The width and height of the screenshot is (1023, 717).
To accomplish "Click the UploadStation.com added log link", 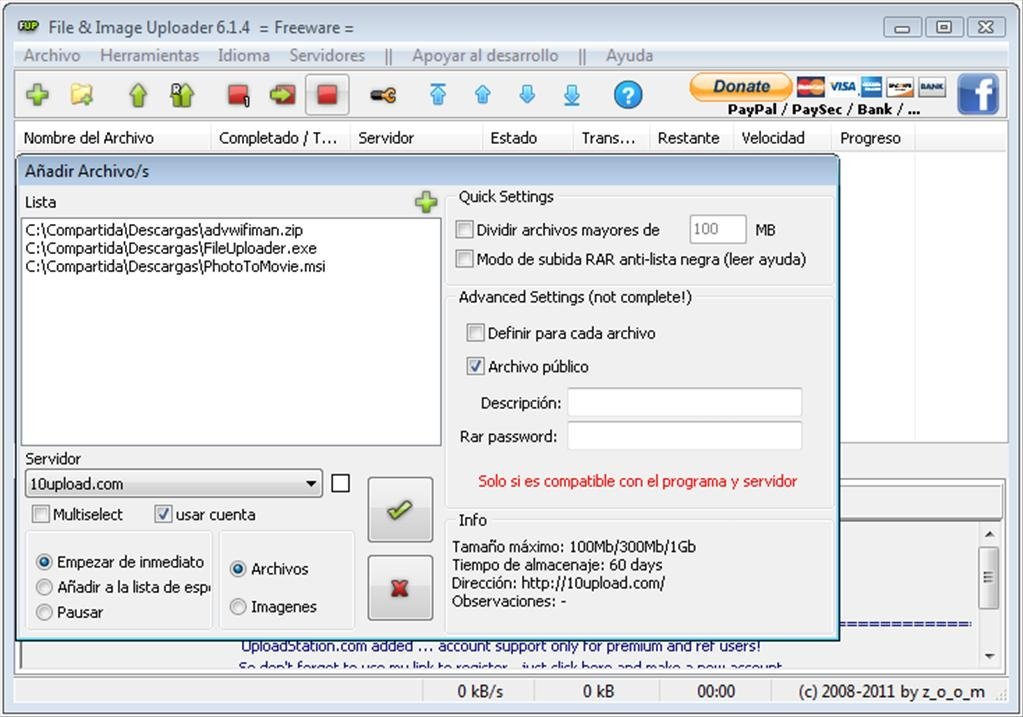I will [x=500, y=646].
